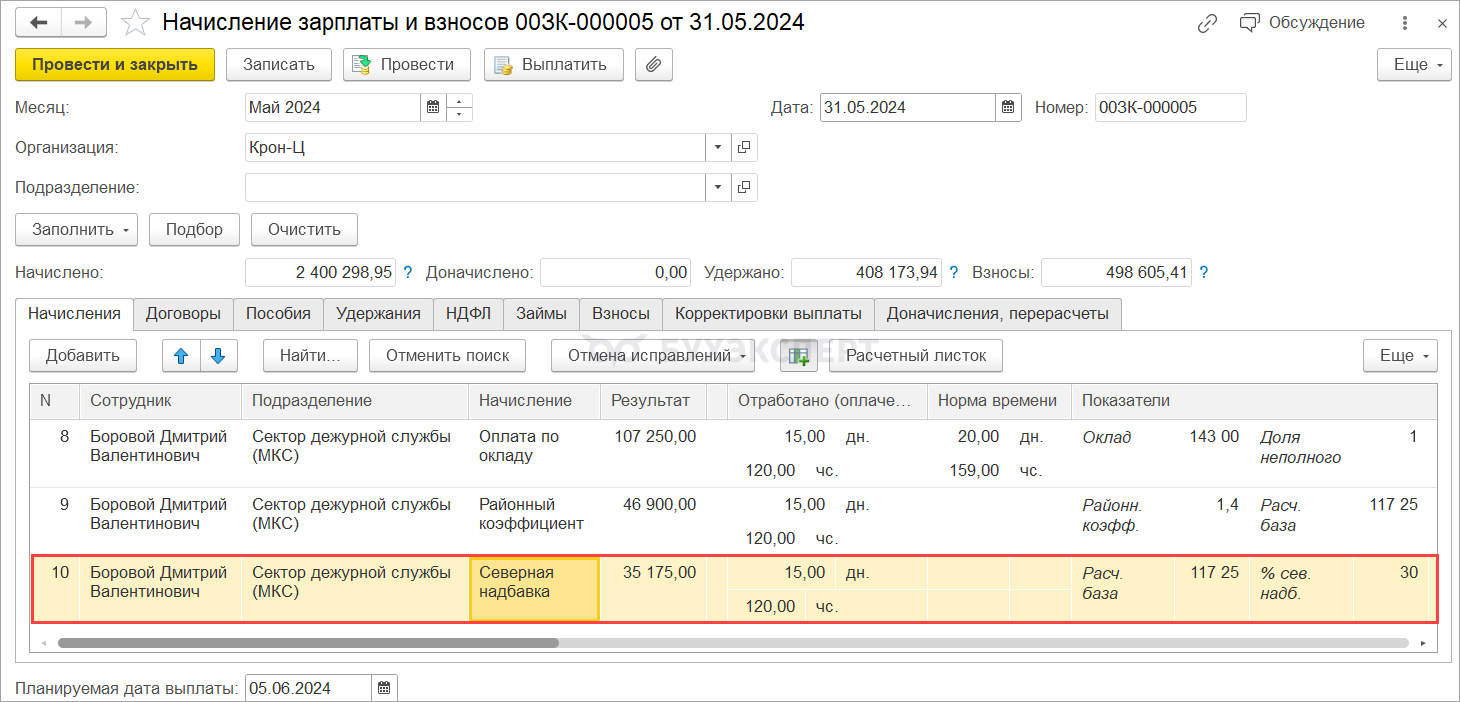Open calendar next to Дата field

tap(1008, 108)
